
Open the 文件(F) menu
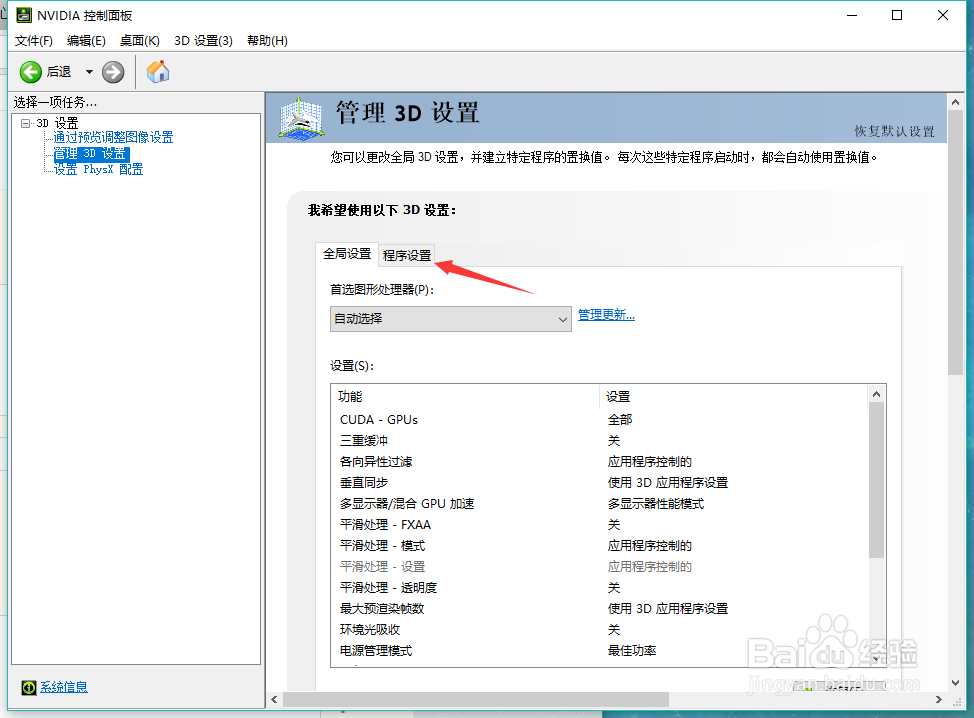(34, 40)
